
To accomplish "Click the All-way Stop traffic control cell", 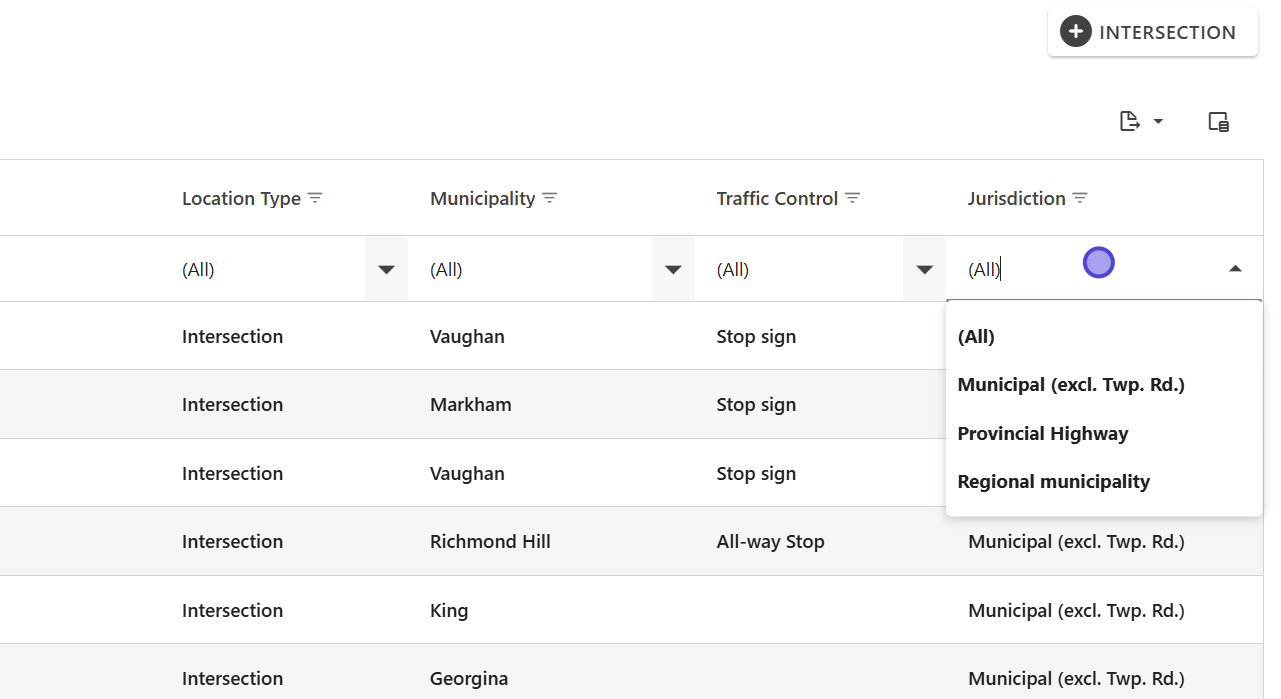I will point(770,542).
